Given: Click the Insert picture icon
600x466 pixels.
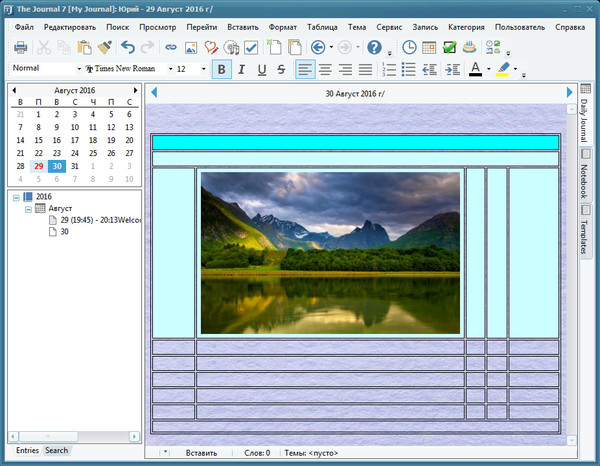Looking at the screenshot, I should pos(190,47).
